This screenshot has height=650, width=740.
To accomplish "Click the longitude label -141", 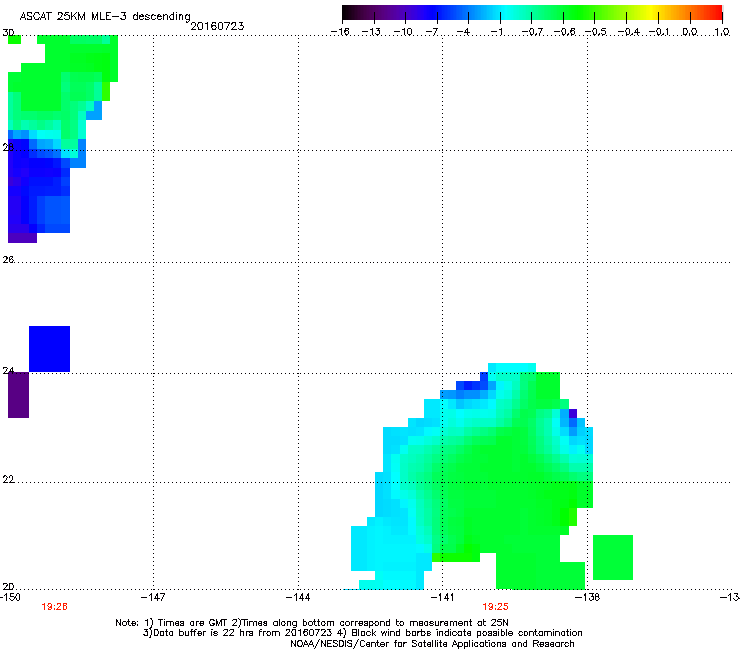I will [x=443, y=597].
